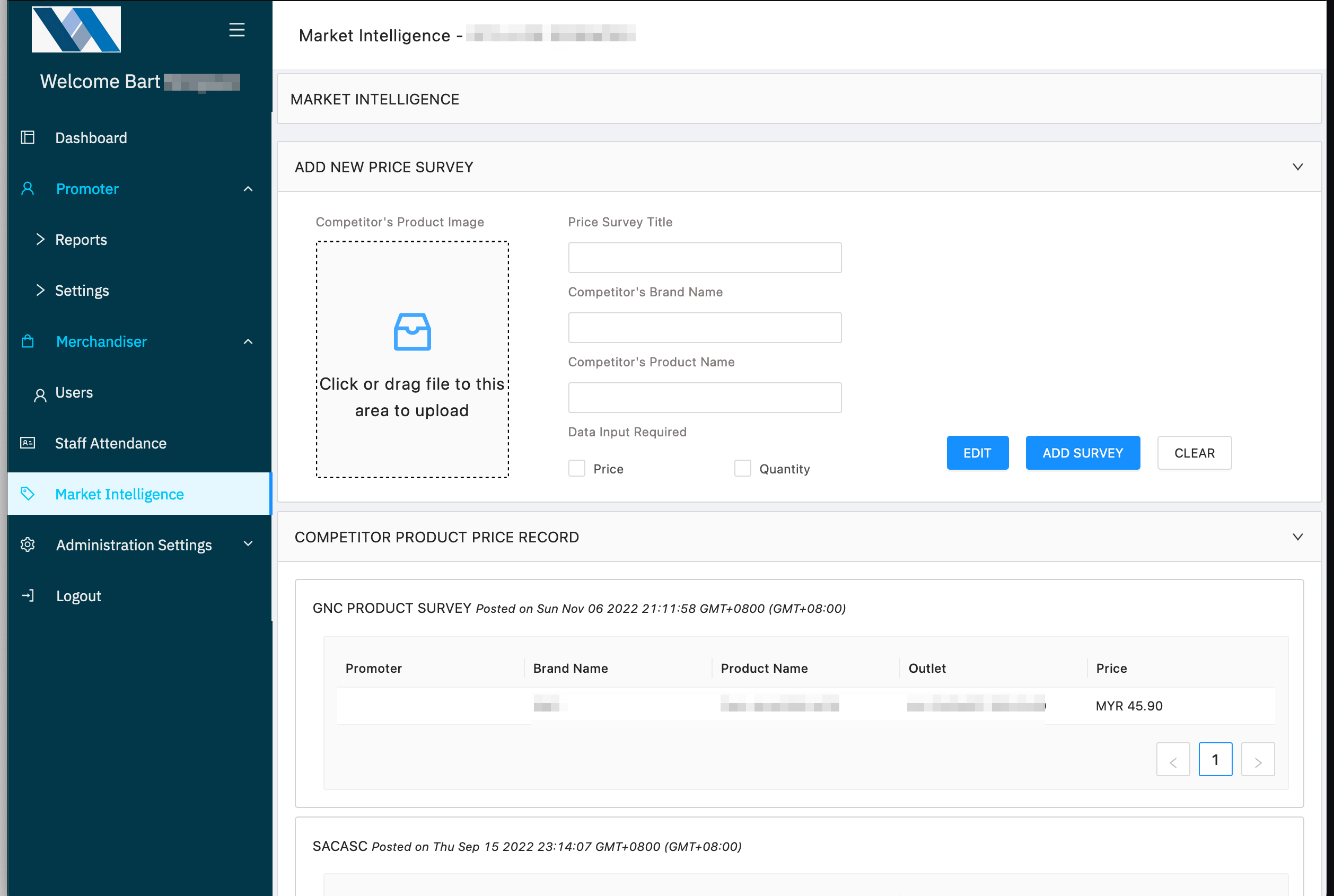Click the upload inbox icon
The height and width of the screenshot is (896, 1334).
coord(412,331)
